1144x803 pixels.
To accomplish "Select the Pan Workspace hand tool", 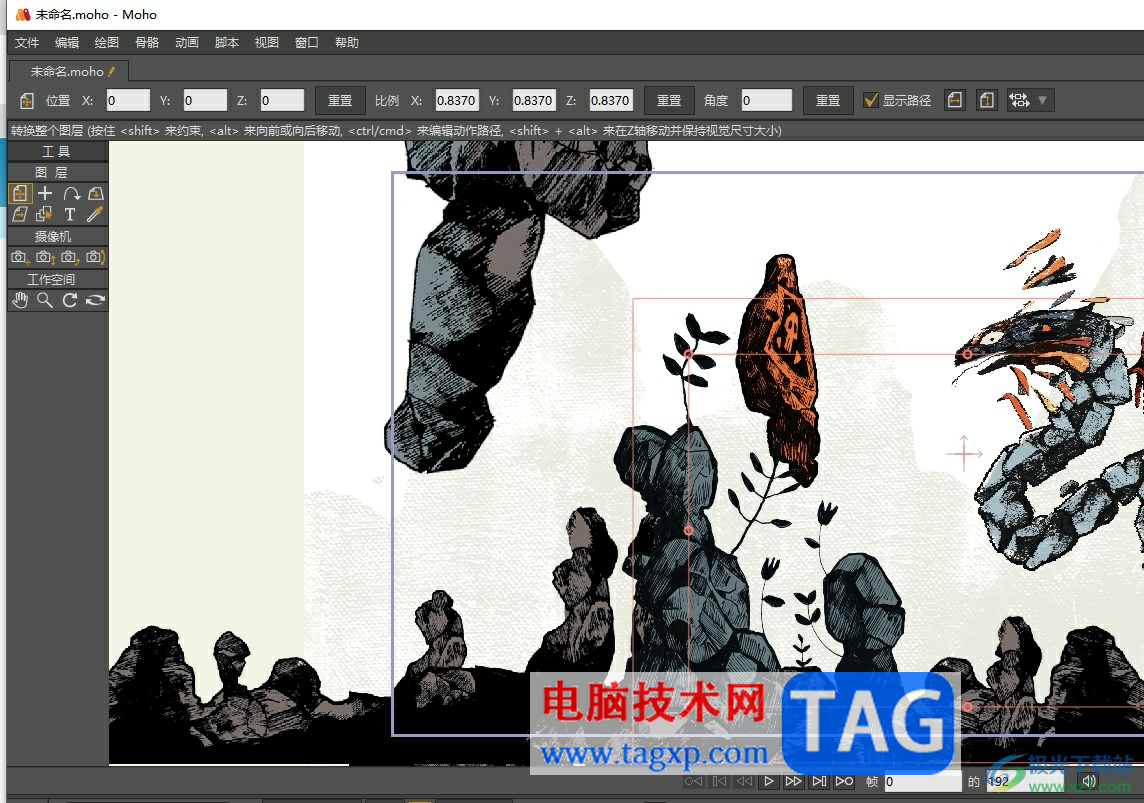I will click(20, 300).
